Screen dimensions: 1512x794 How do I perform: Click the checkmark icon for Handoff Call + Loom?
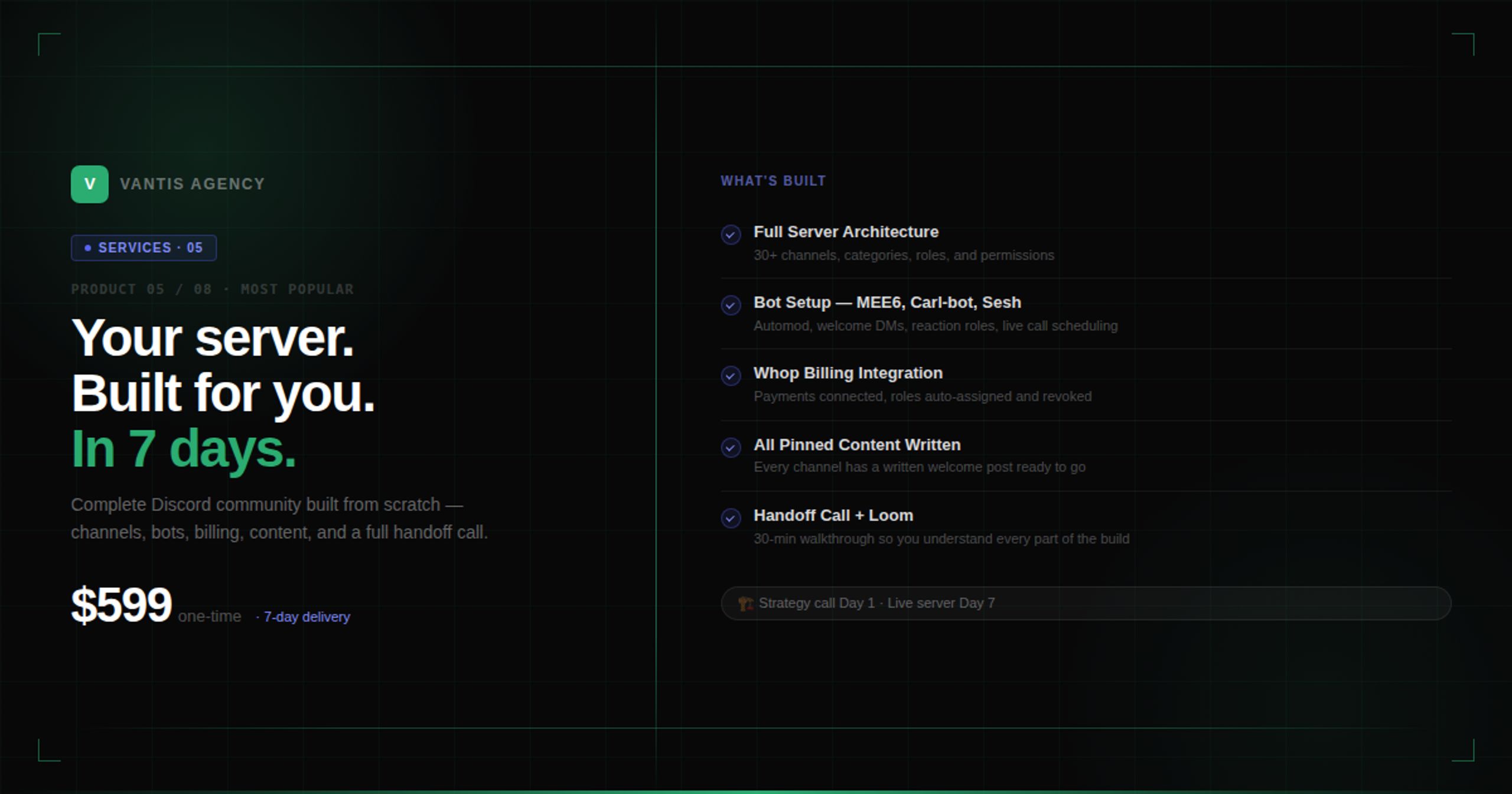pyautogui.click(x=731, y=518)
